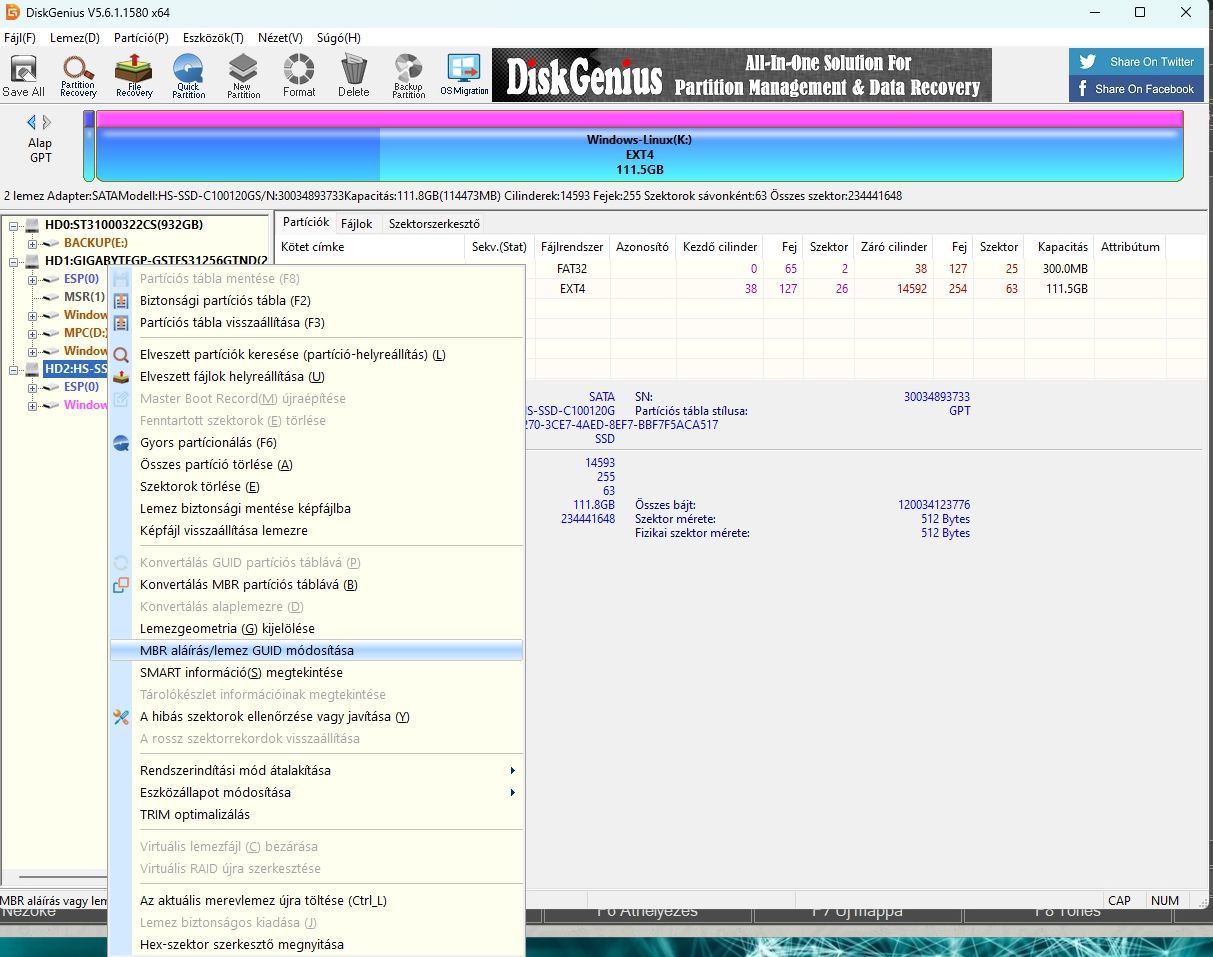The height and width of the screenshot is (957, 1213).
Task: Collapse the HD1:GIGABYTEGP disk node
Action: click(x=15, y=261)
